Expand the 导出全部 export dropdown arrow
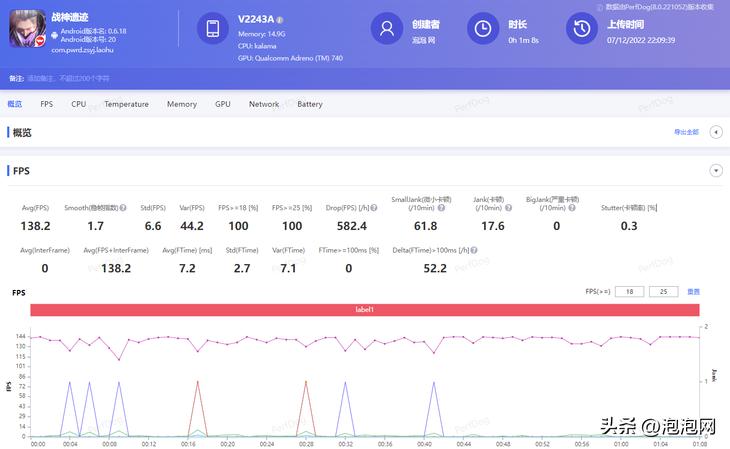This screenshot has height=449, width=730. 717,132
